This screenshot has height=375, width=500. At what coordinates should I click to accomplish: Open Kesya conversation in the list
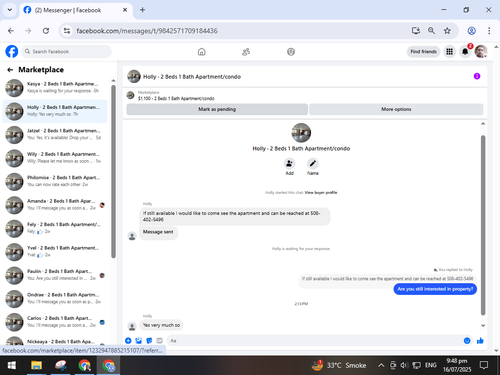(56, 88)
